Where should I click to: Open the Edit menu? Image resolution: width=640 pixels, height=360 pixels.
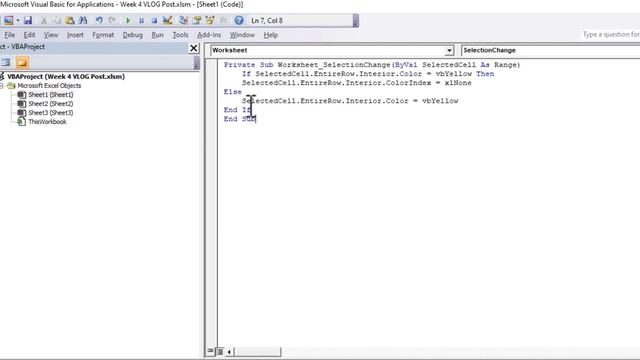click(29, 35)
